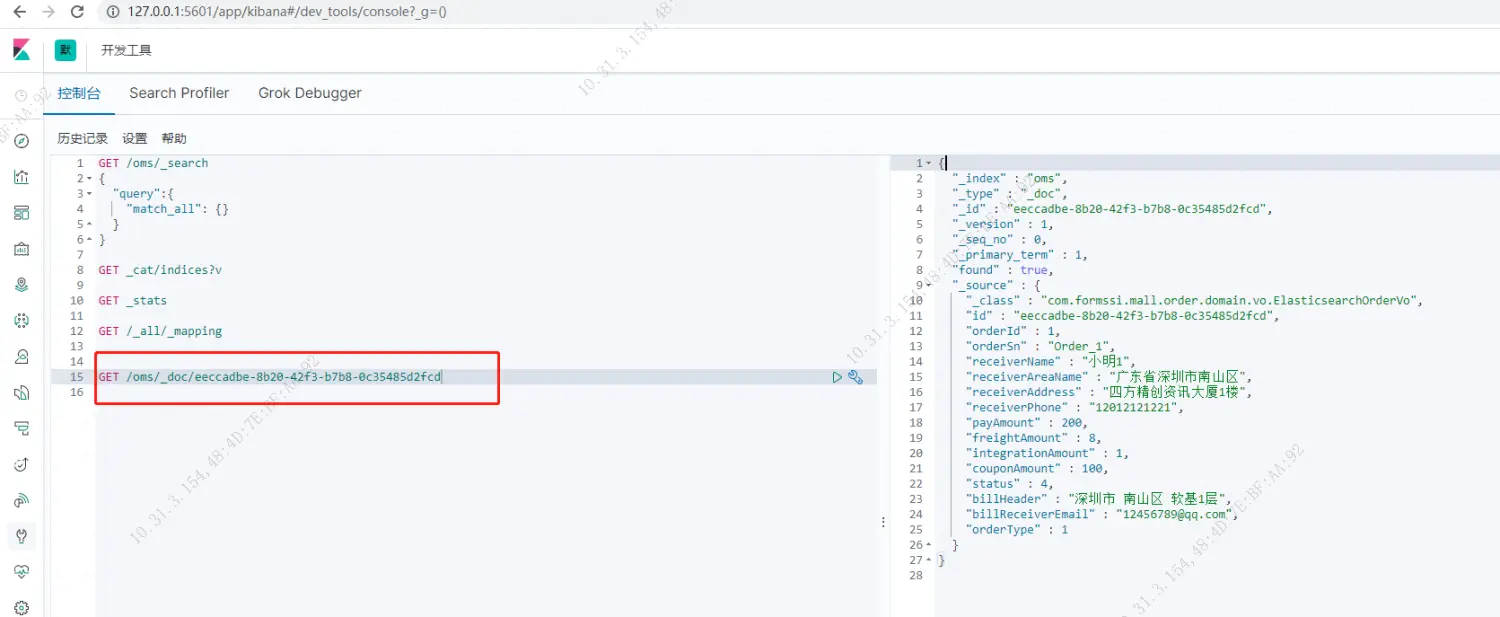Click the editor pane resize handle
This screenshot has width=1500, height=617.
tap(883, 522)
